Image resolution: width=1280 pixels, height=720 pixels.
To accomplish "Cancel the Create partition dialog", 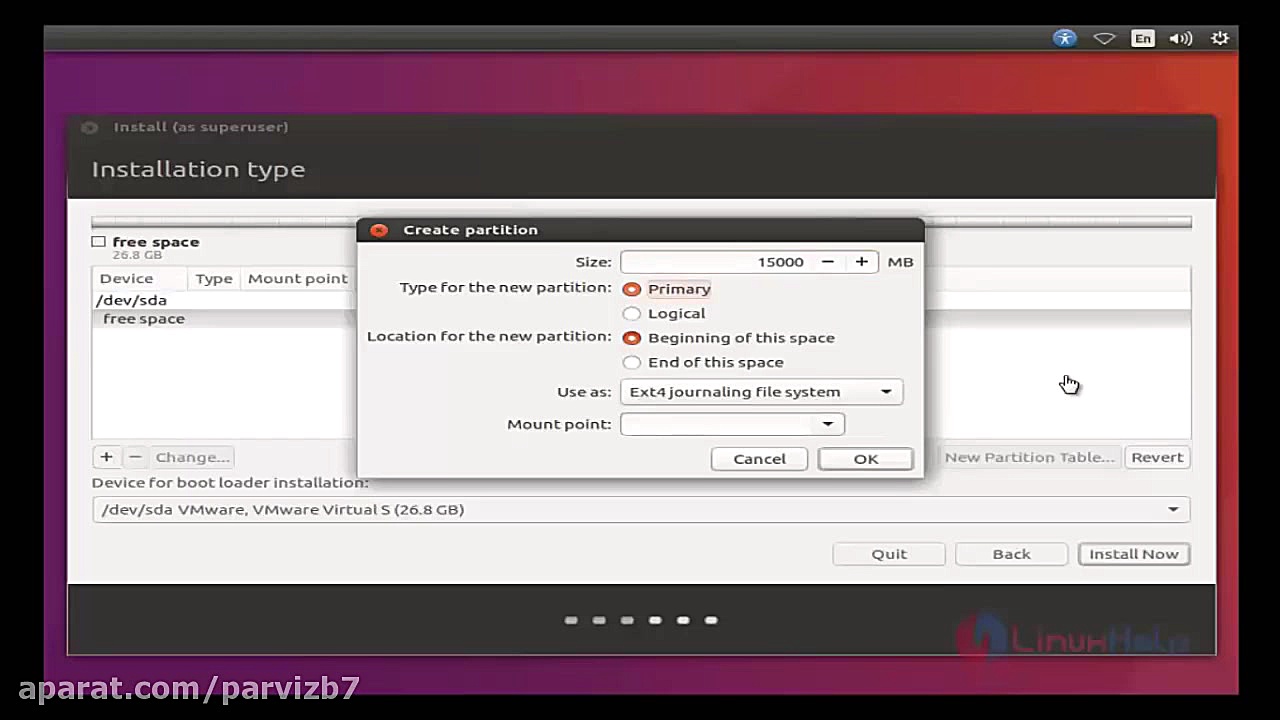I will pos(759,458).
